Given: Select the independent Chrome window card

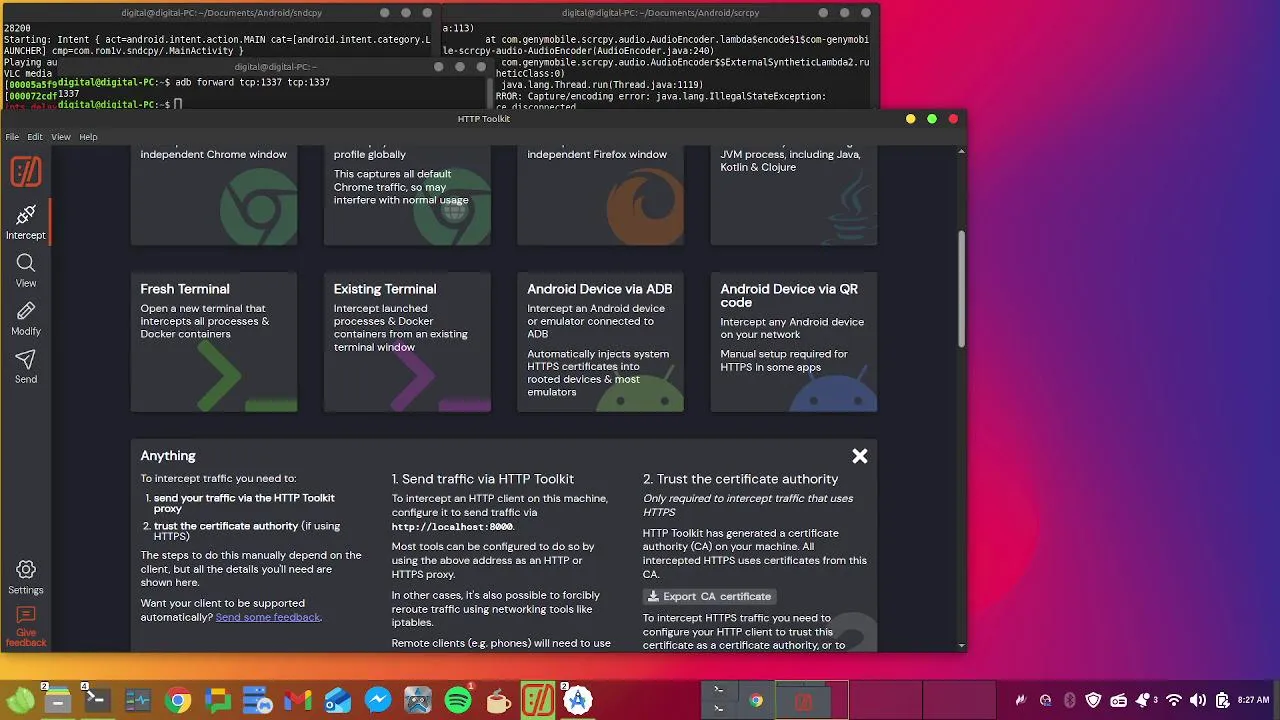Looking at the screenshot, I should [x=214, y=195].
